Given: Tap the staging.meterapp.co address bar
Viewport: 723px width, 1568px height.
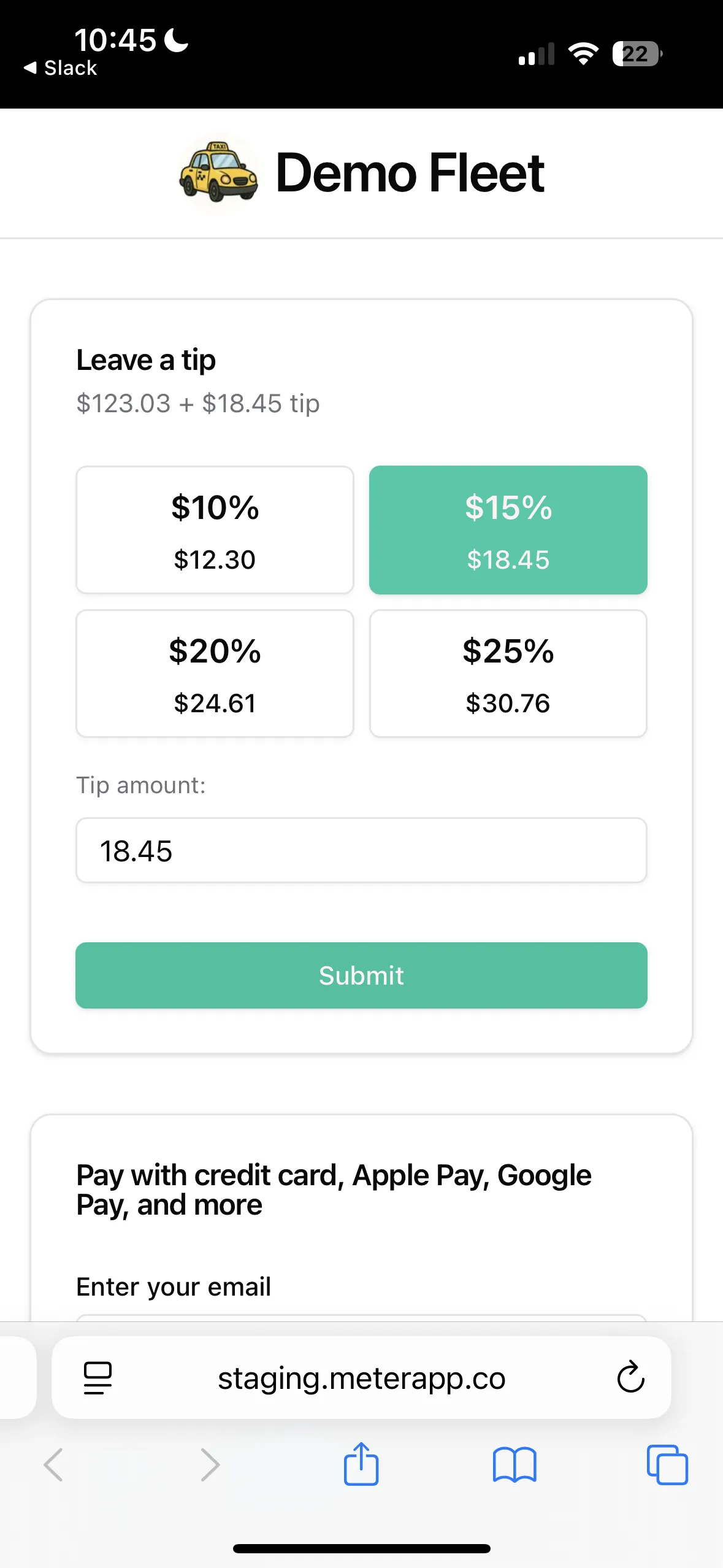Looking at the screenshot, I should click(x=361, y=1378).
